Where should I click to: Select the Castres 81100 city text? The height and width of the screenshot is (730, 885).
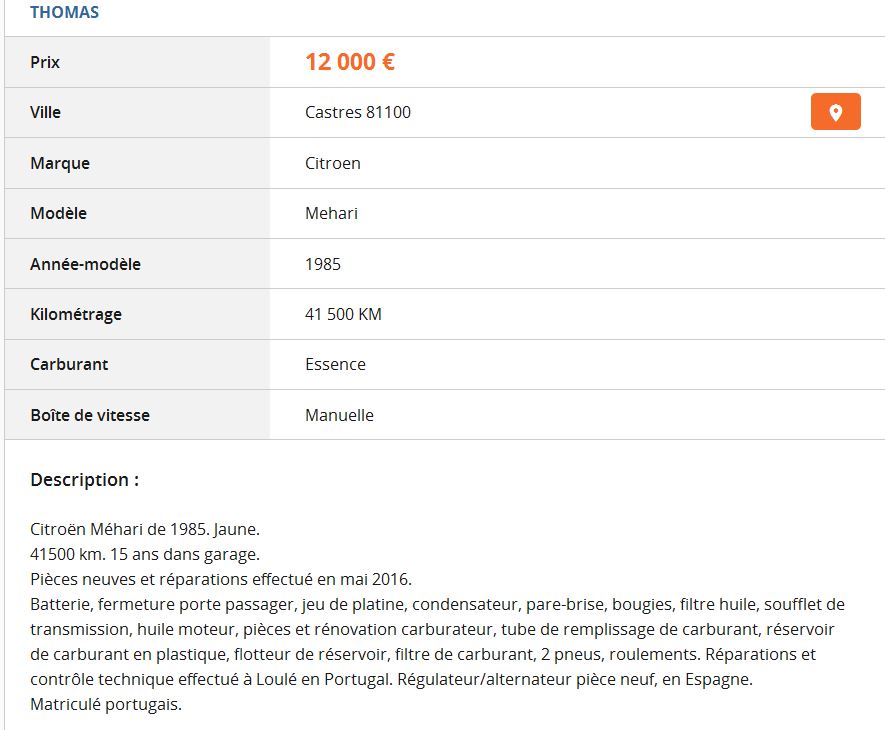358,112
